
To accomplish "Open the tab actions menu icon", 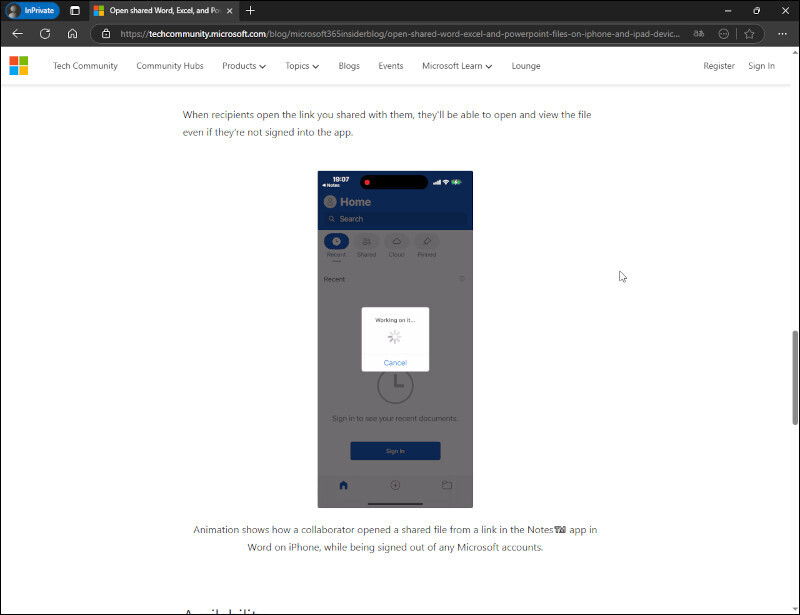I will 75,10.
